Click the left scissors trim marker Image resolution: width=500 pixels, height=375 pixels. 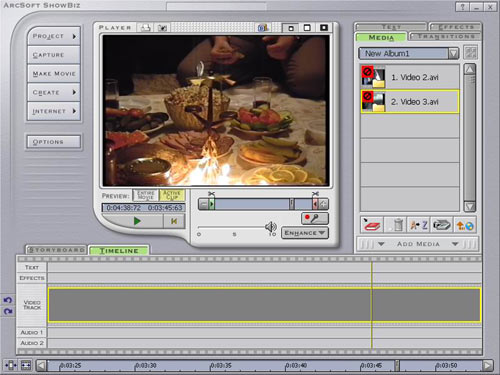(211, 194)
